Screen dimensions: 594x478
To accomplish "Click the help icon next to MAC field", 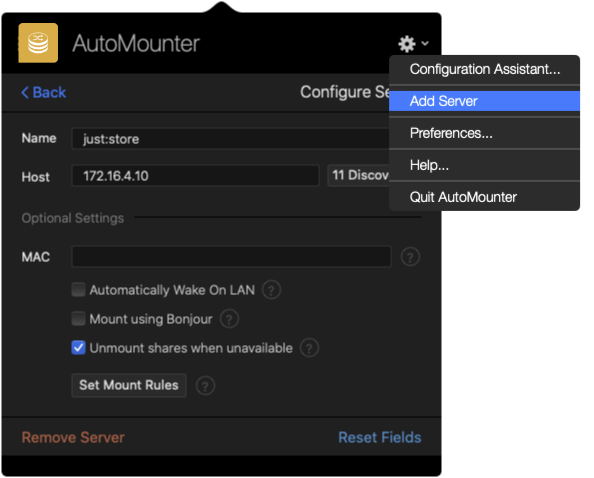I will pos(410,257).
